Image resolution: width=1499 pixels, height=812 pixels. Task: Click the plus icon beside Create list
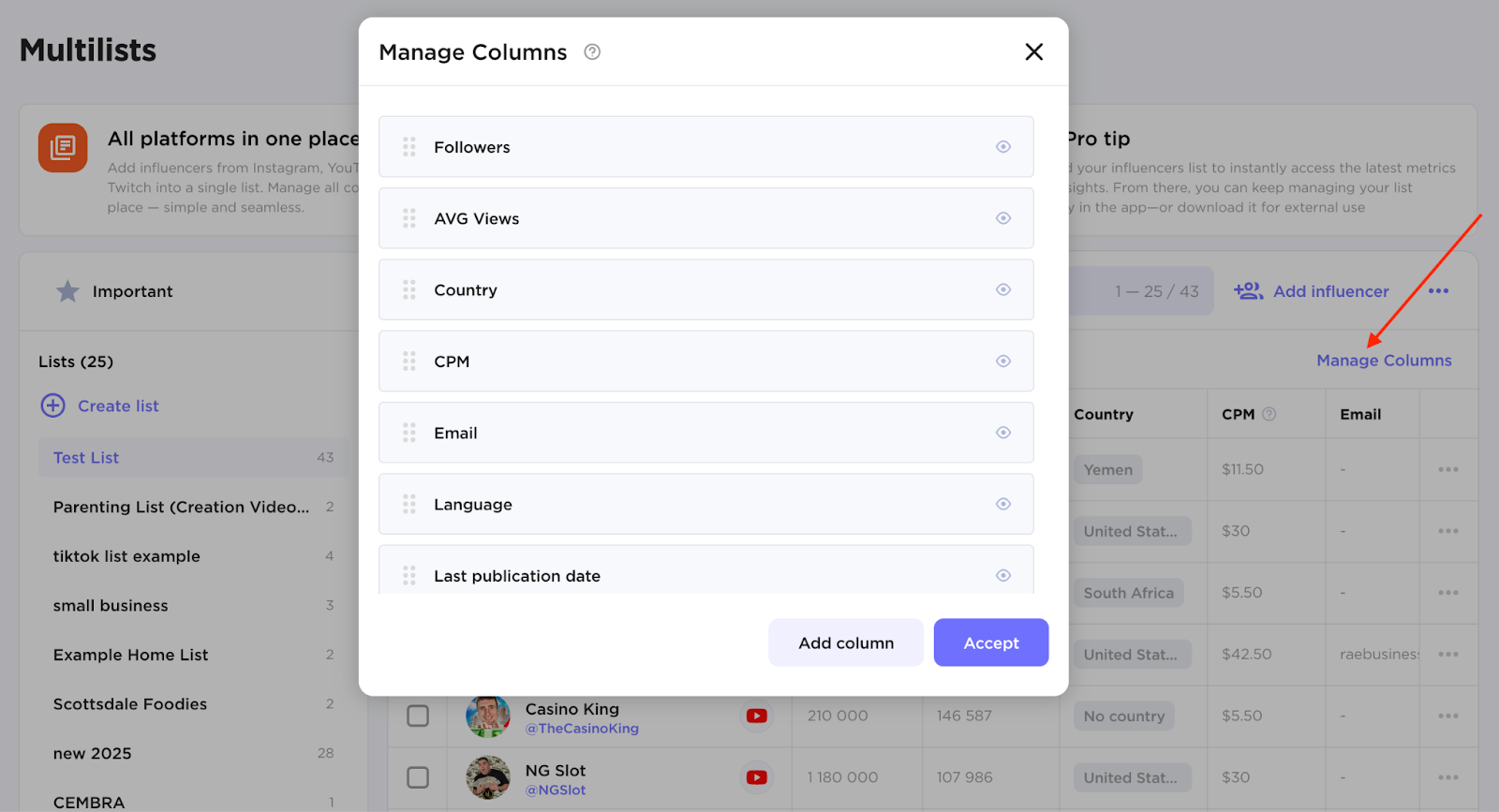point(53,406)
